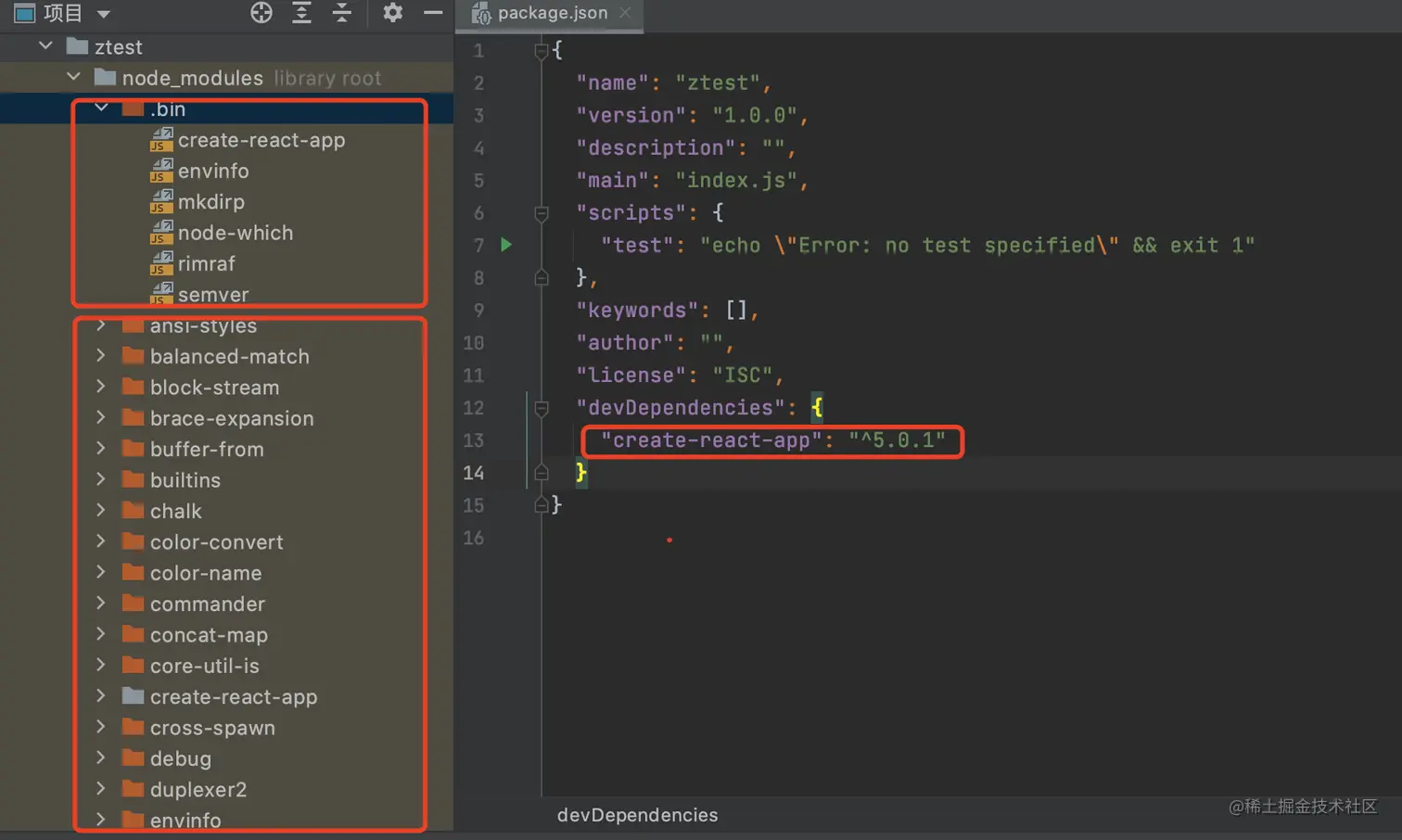Expand the chalk folder
Image resolution: width=1402 pixels, height=840 pixels.
pos(101,510)
